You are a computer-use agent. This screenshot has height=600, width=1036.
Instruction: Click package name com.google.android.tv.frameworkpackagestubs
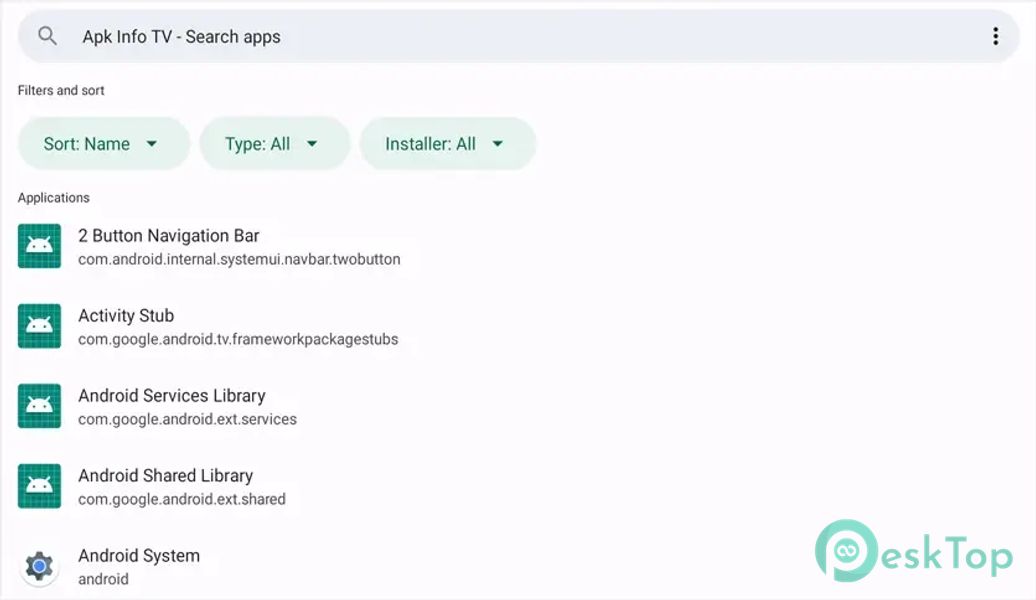tap(238, 339)
